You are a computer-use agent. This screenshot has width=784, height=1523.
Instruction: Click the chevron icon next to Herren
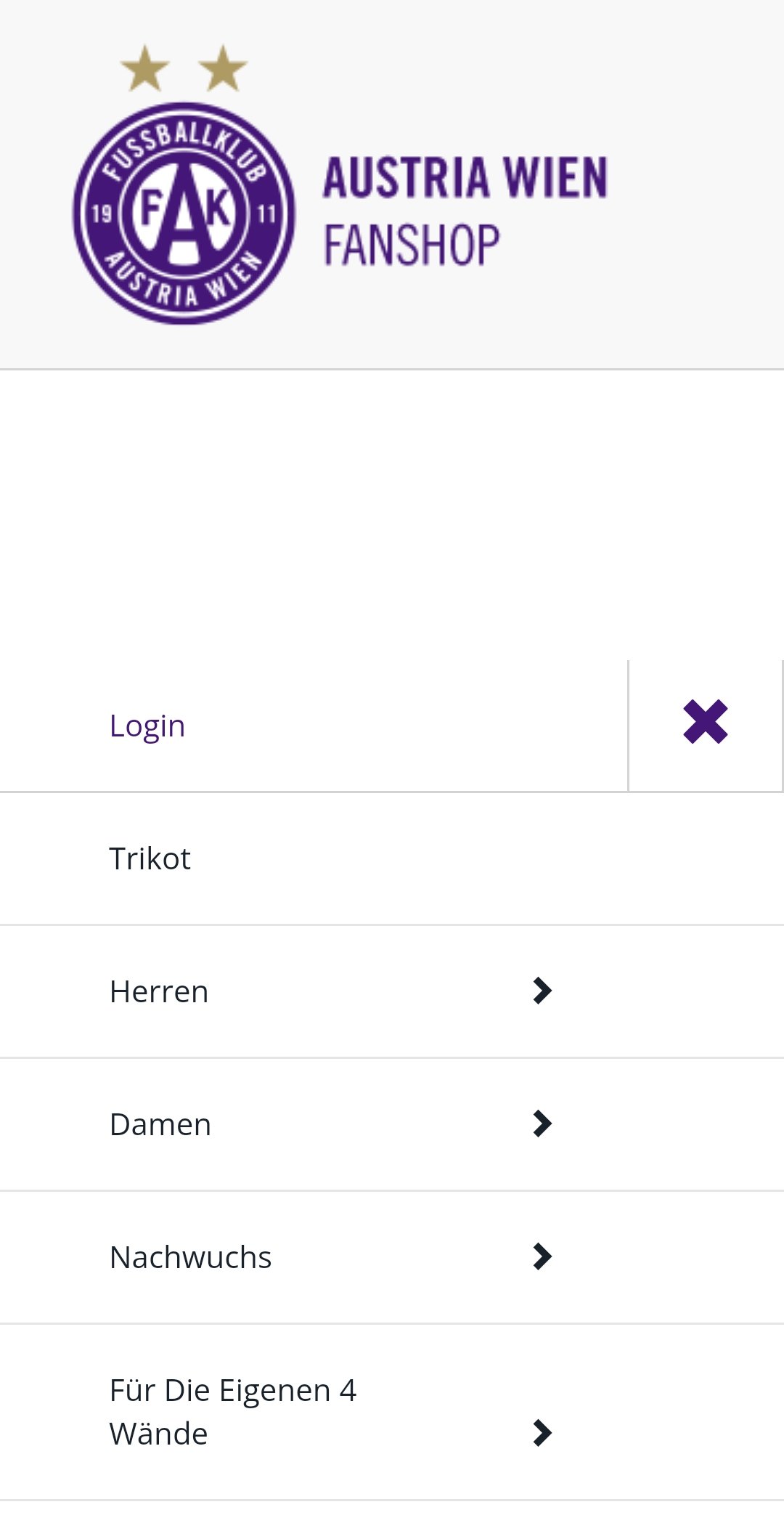click(x=542, y=991)
